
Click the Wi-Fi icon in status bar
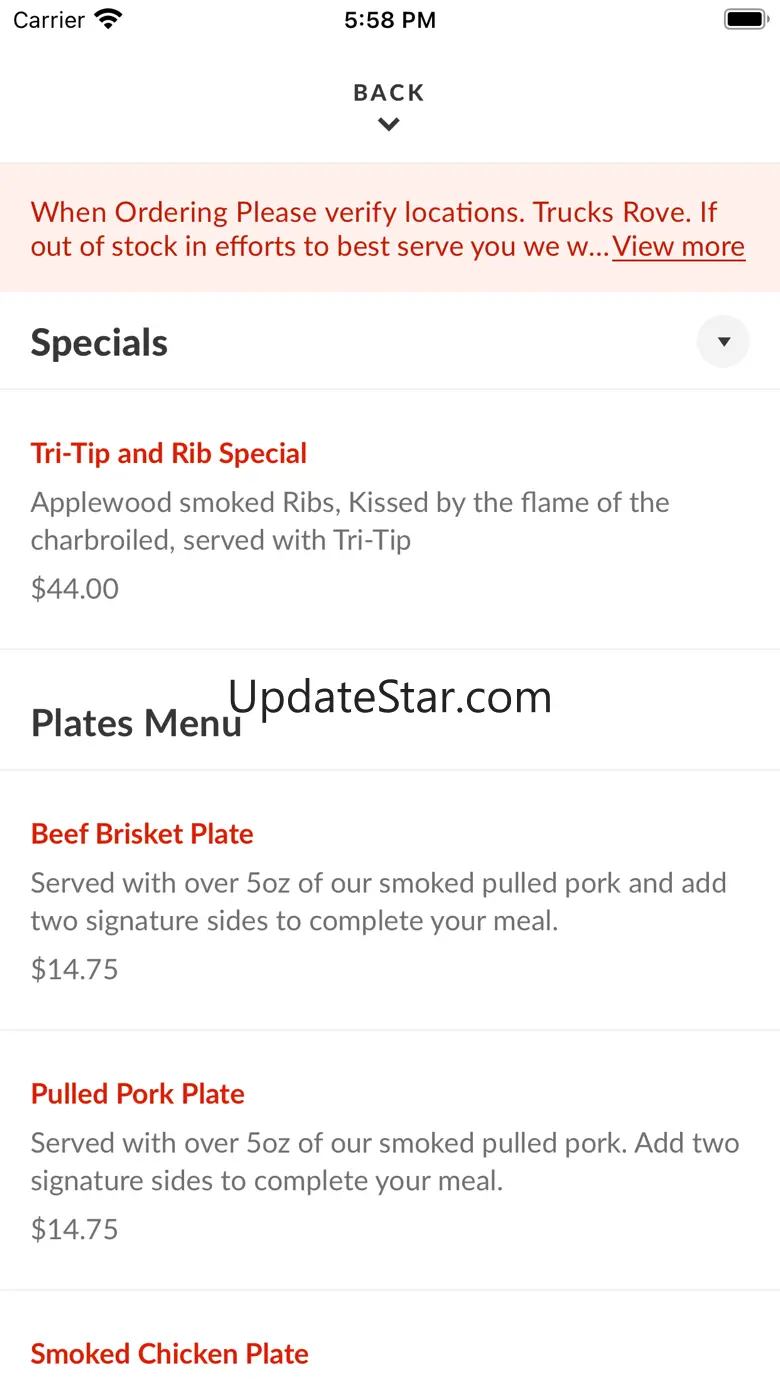pyautogui.click(x=108, y=19)
